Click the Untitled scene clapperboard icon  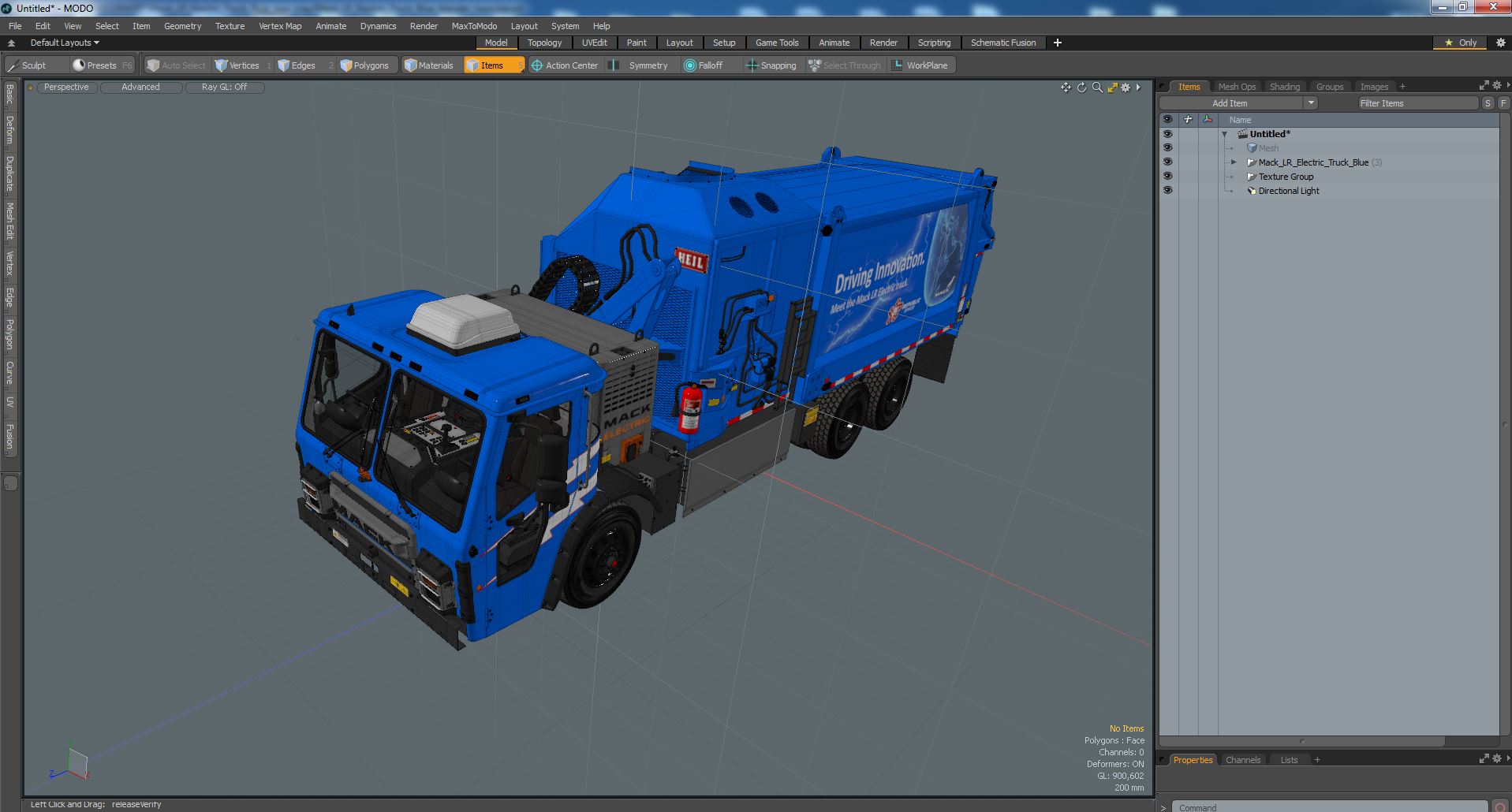(x=1242, y=134)
